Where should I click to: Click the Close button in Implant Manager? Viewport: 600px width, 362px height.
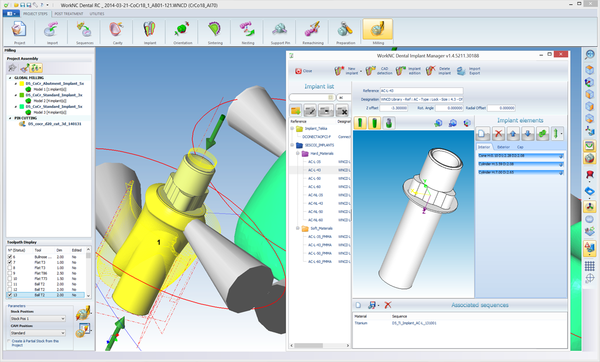[x=303, y=71]
